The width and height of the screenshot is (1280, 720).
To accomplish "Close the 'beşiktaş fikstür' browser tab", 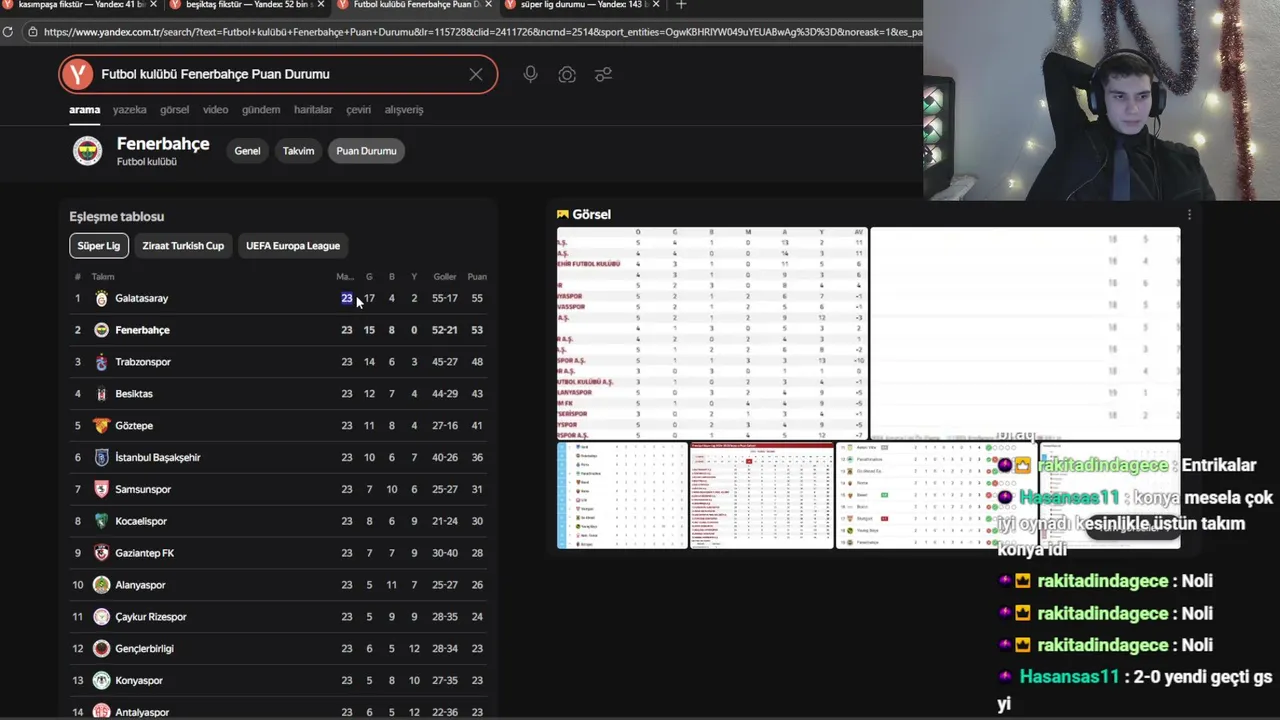I will [x=320, y=5].
